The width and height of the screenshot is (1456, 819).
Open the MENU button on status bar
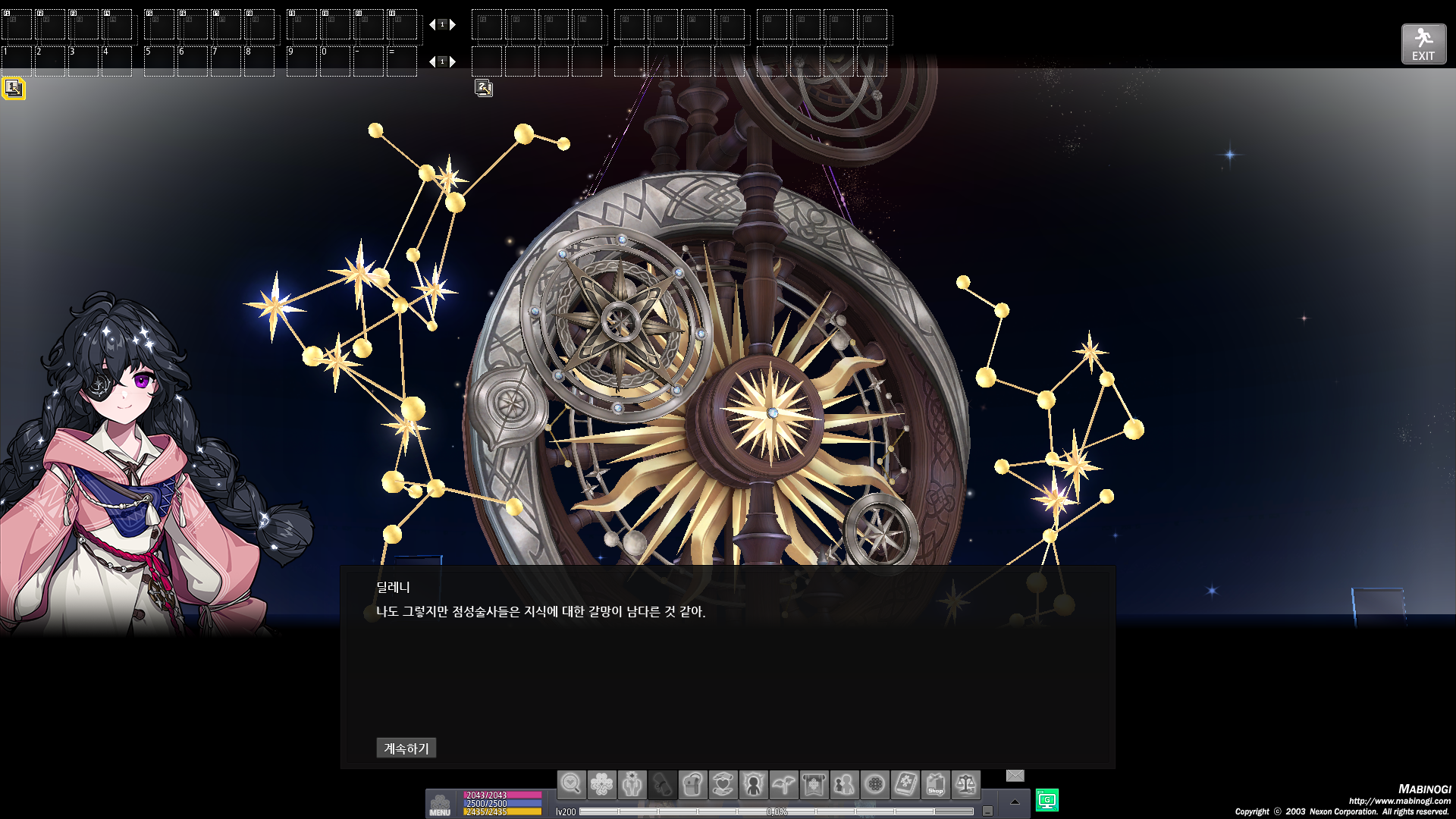point(440,805)
